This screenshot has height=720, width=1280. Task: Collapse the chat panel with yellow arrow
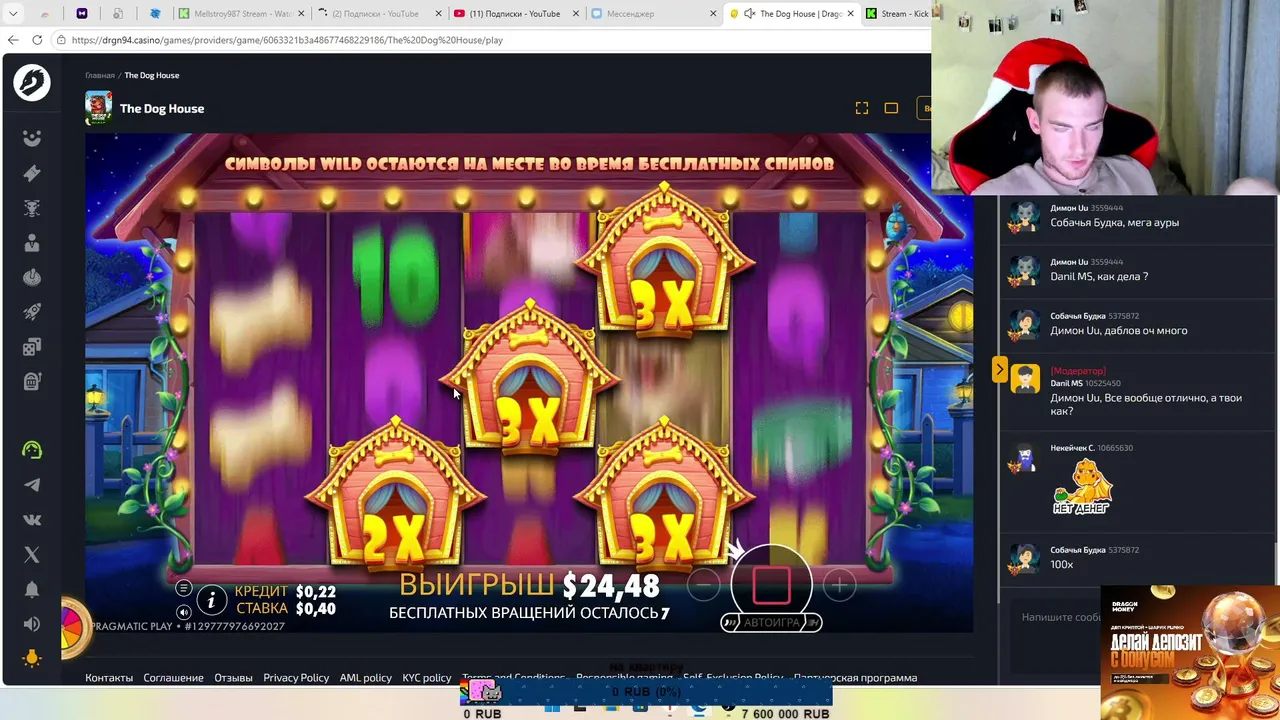click(999, 370)
